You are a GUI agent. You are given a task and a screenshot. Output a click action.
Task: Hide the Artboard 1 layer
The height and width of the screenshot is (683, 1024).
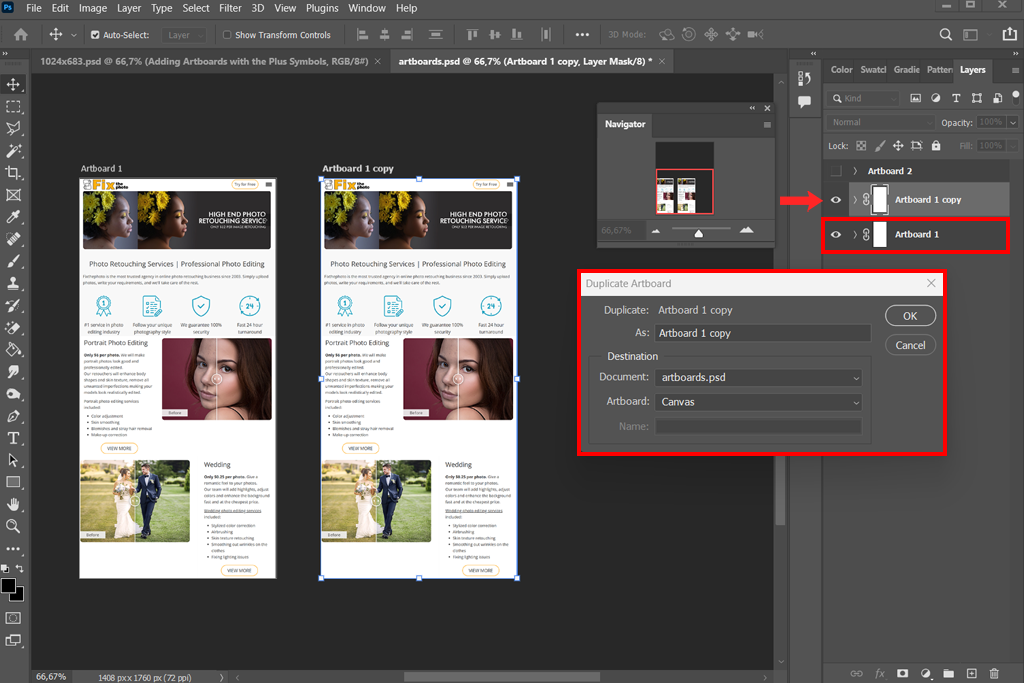pyautogui.click(x=836, y=234)
